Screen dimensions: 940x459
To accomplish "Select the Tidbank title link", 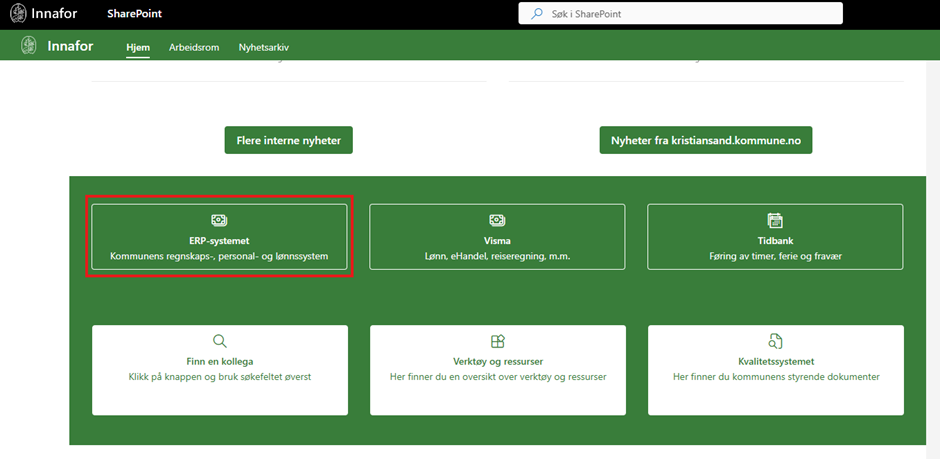I will pos(775,241).
